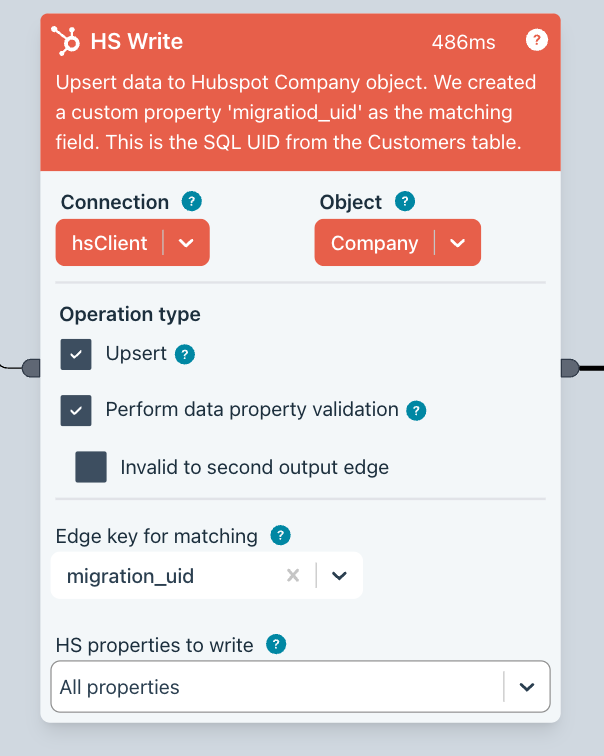Open the migration_uid edge key dropdown arrow
This screenshot has width=604, height=756.
[339, 575]
